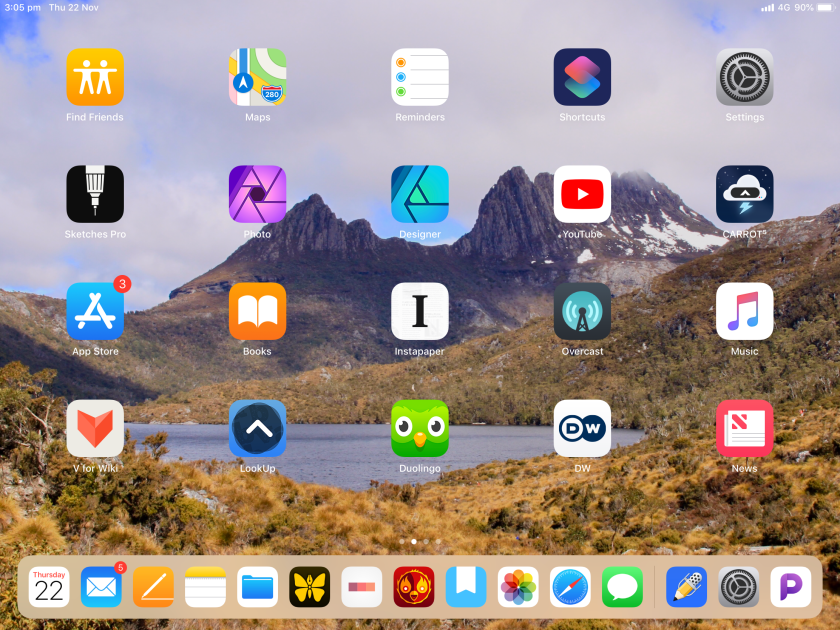
Task: Launch Maps from the home screen
Action: pos(257,77)
